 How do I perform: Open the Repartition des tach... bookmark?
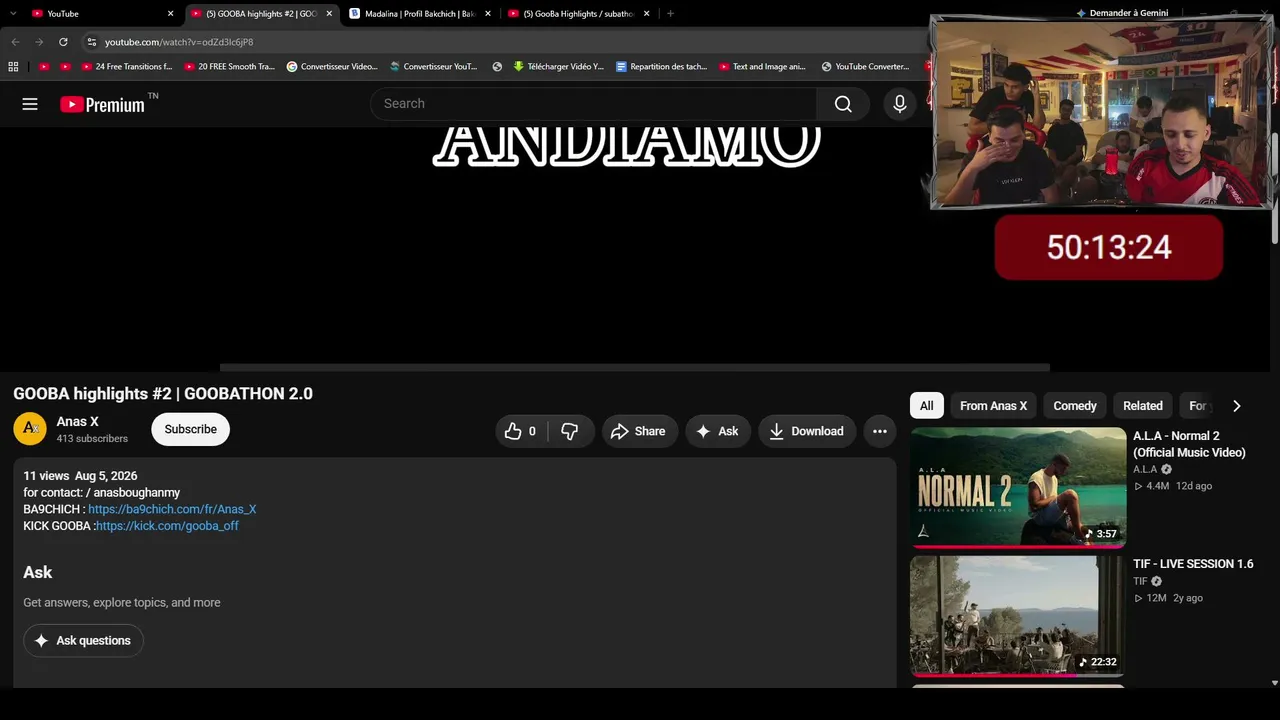click(x=662, y=67)
